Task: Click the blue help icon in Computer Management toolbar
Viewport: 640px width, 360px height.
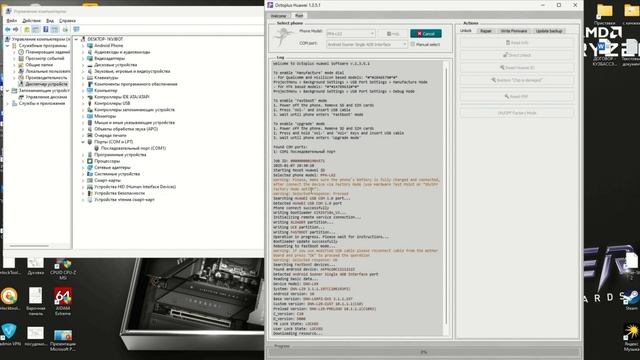Action: click(46, 29)
